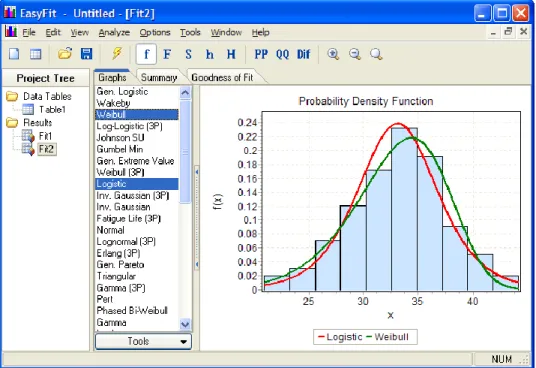Open the Tools menu in menu bar
The image size is (536, 368).
click(190, 32)
